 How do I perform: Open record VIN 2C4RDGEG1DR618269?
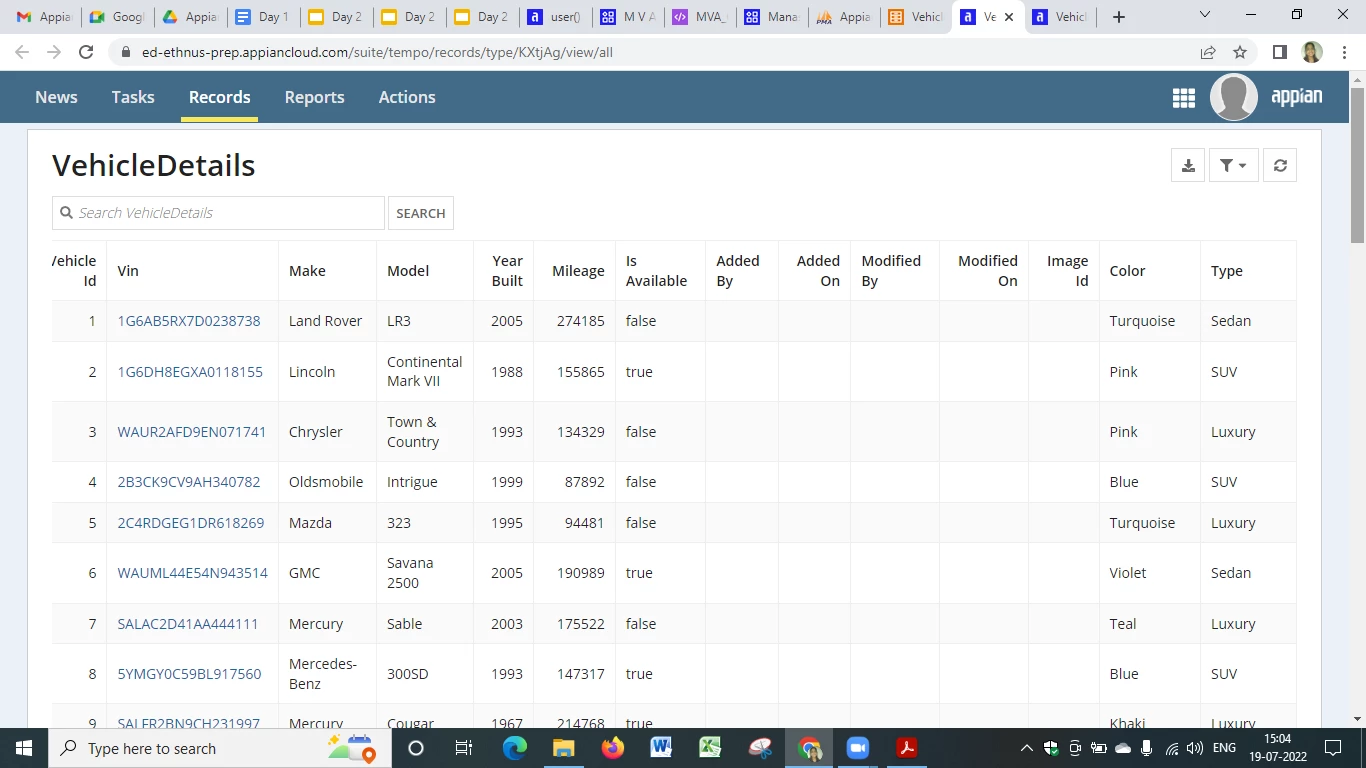pos(191,523)
